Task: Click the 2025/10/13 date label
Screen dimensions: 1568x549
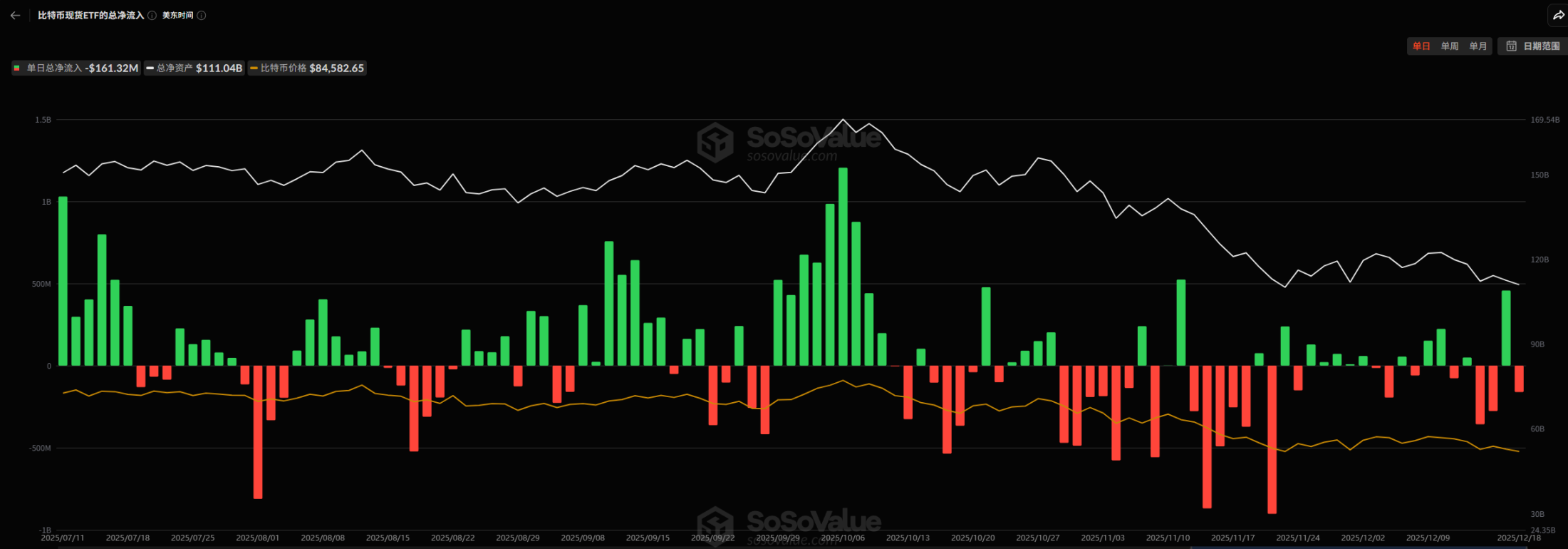Action: 908,538
